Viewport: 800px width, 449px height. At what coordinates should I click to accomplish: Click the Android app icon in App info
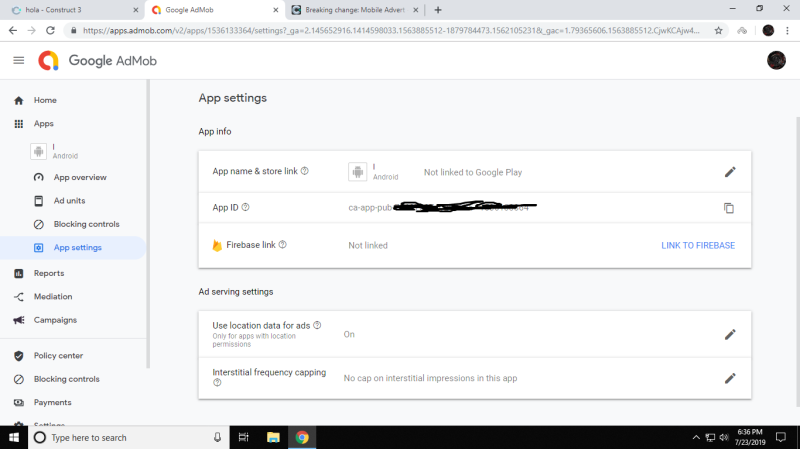point(358,171)
